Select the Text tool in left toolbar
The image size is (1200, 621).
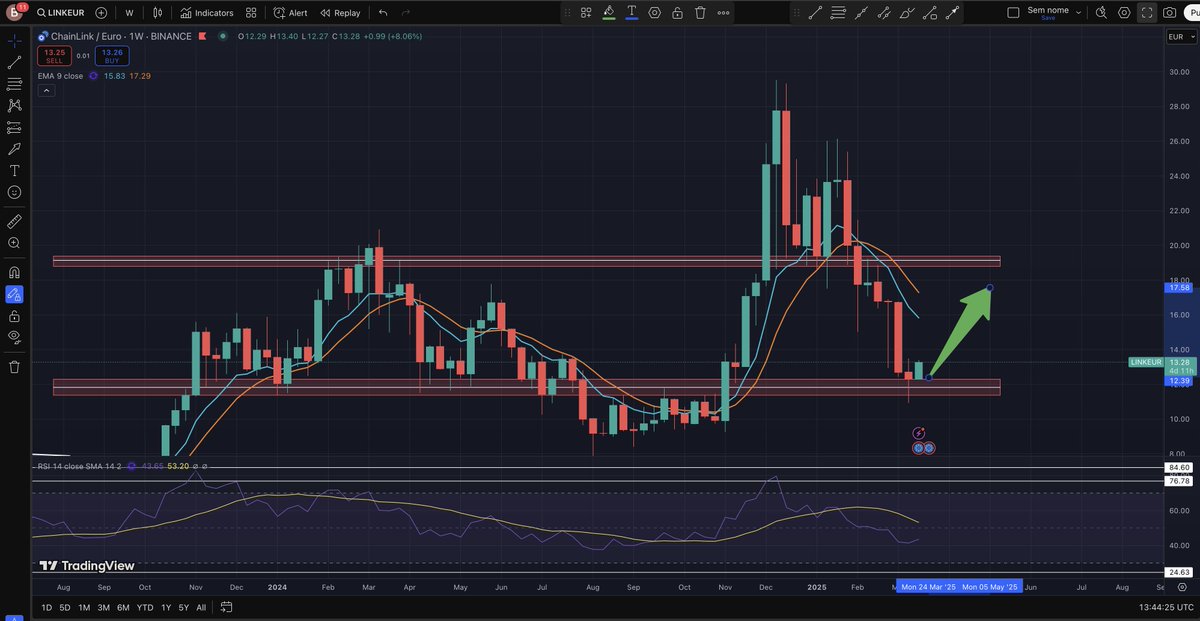(x=14, y=171)
